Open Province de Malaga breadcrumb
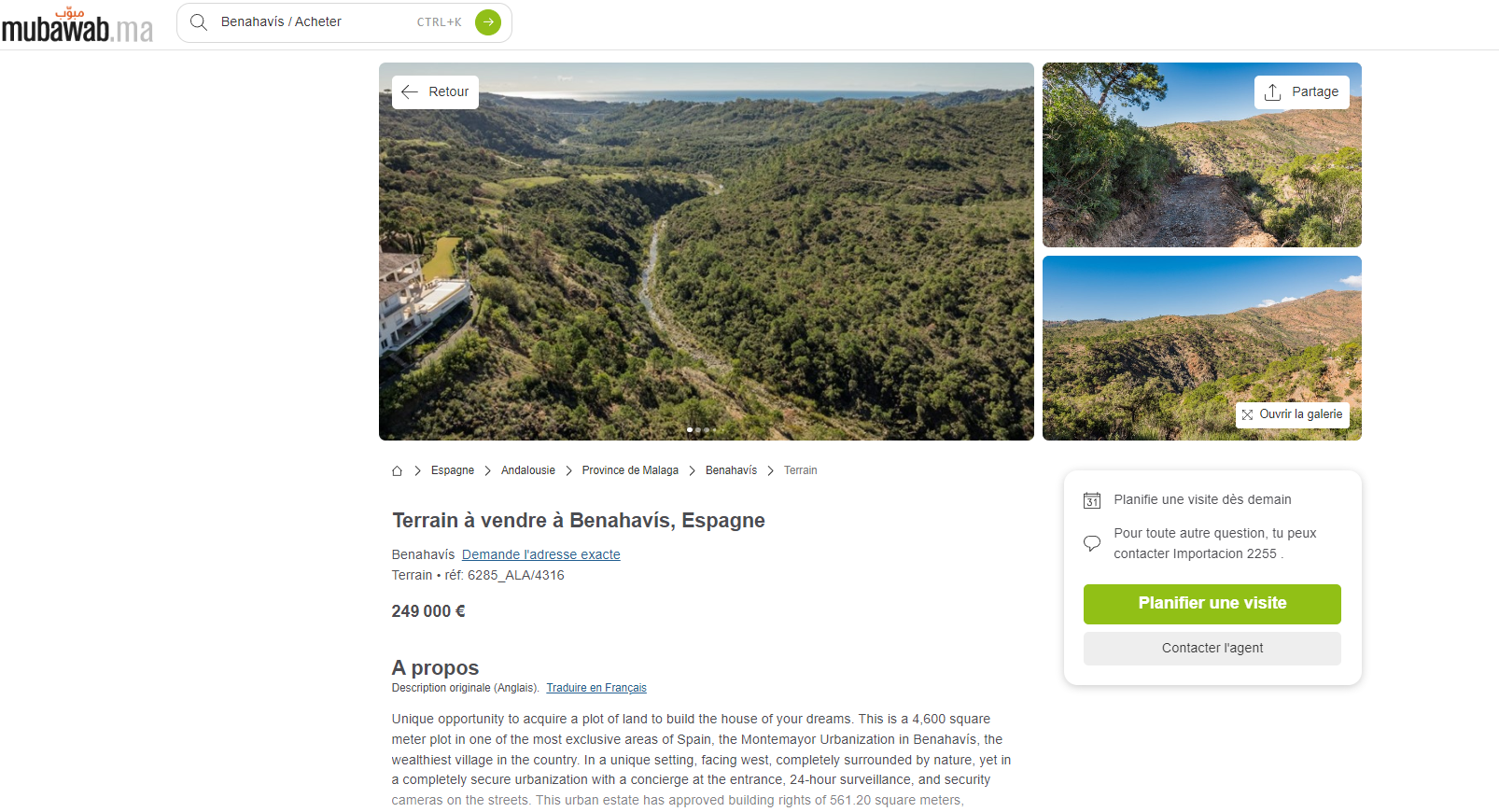 pos(630,470)
